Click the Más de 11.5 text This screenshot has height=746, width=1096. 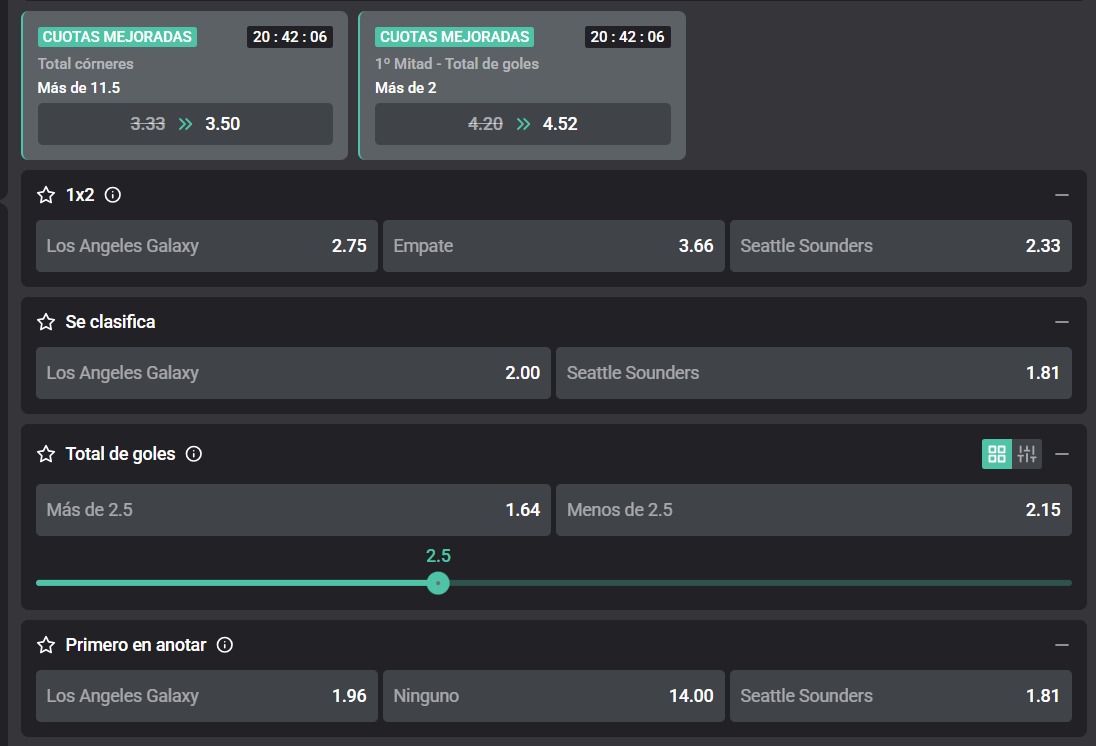tap(79, 88)
